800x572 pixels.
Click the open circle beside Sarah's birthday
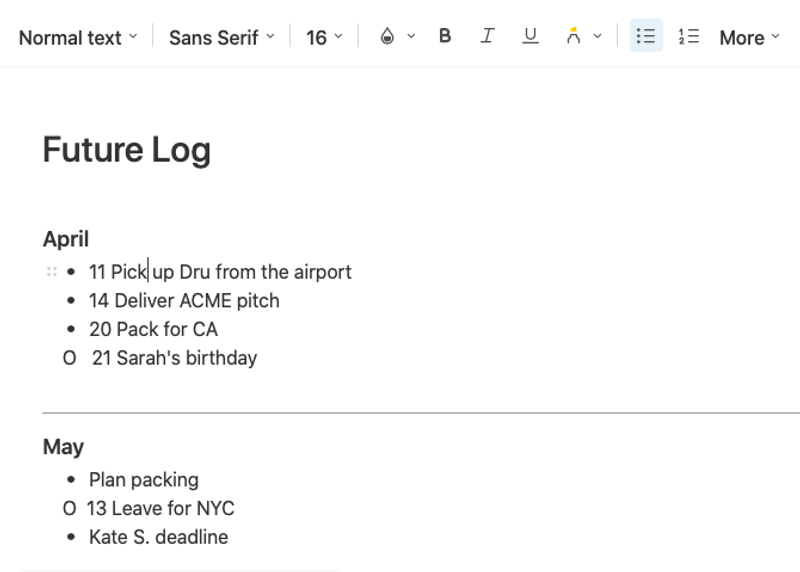pyautogui.click(x=69, y=358)
